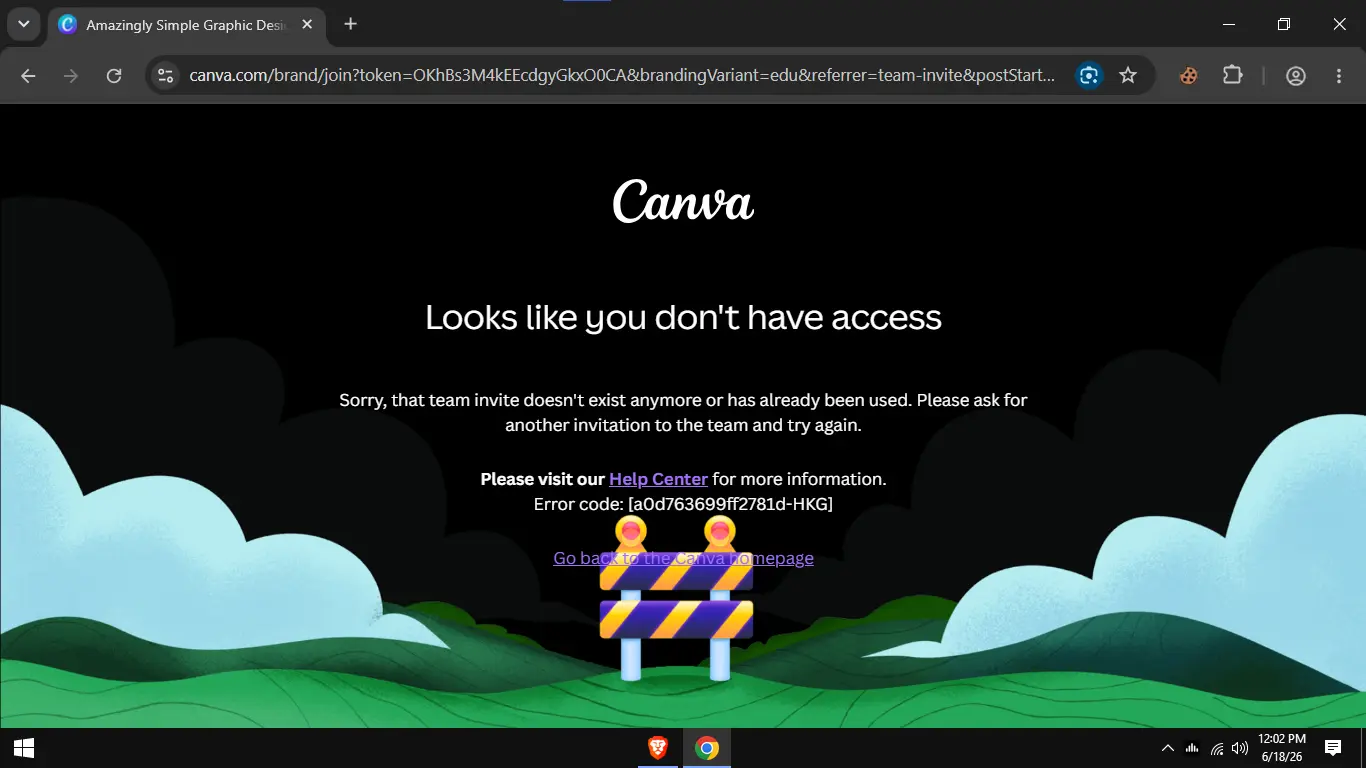Show hidden system tray icons
The width and height of the screenshot is (1366, 768).
point(1167,748)
